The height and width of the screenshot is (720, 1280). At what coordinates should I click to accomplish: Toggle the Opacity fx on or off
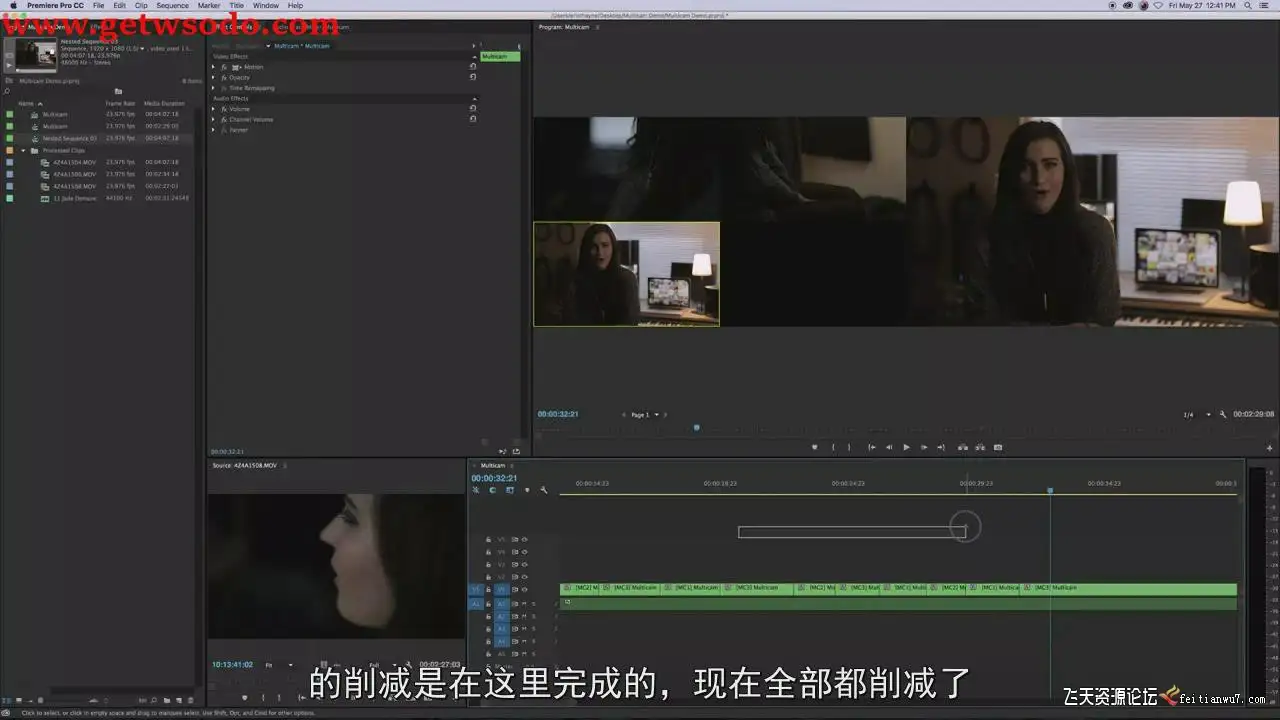pyautogui.click(x=224, y=77)
